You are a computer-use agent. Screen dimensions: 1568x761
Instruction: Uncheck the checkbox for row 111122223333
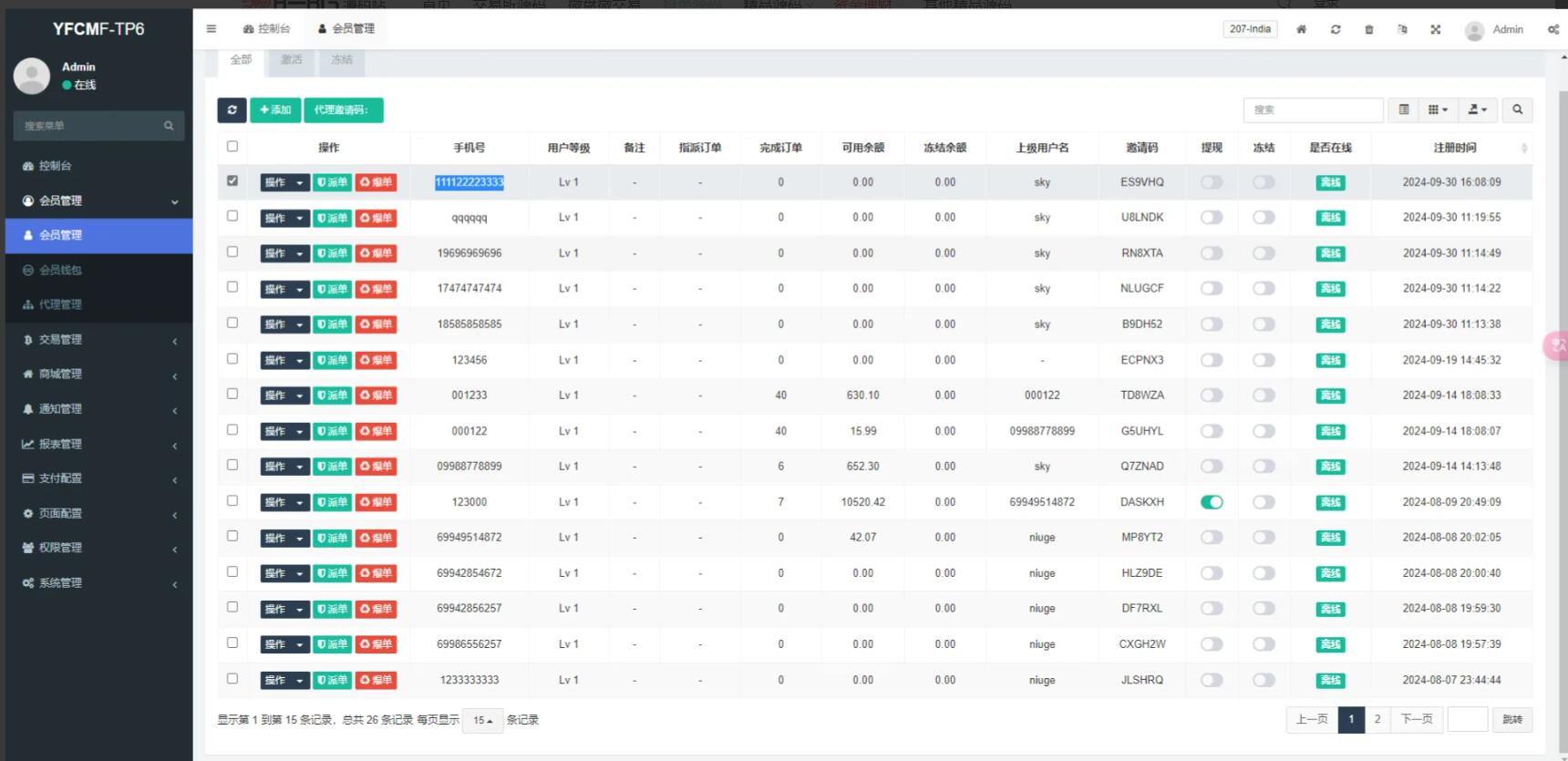(x=232, y=181)
